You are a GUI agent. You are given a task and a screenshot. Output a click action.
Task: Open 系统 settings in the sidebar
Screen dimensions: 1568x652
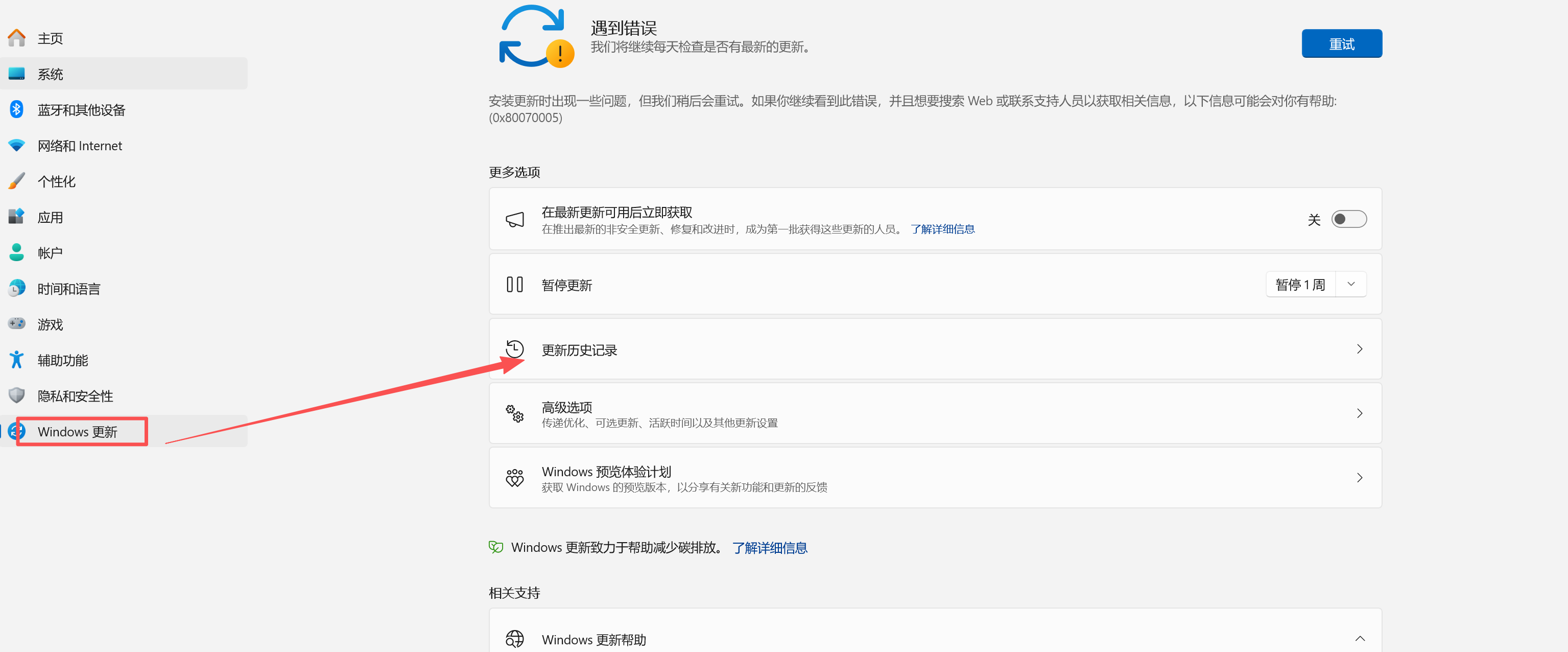pyautogui.click(x=50, y=74)
